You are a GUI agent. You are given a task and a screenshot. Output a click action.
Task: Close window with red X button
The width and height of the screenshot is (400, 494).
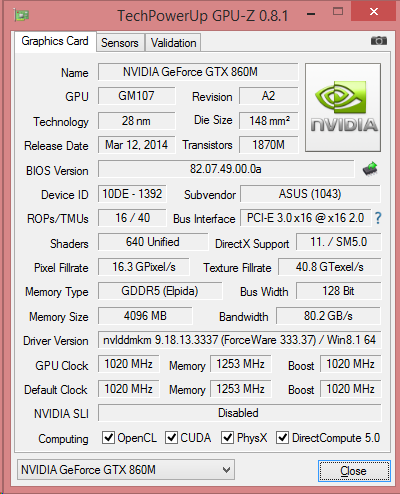pyautogui.click(x=374, y=12)
